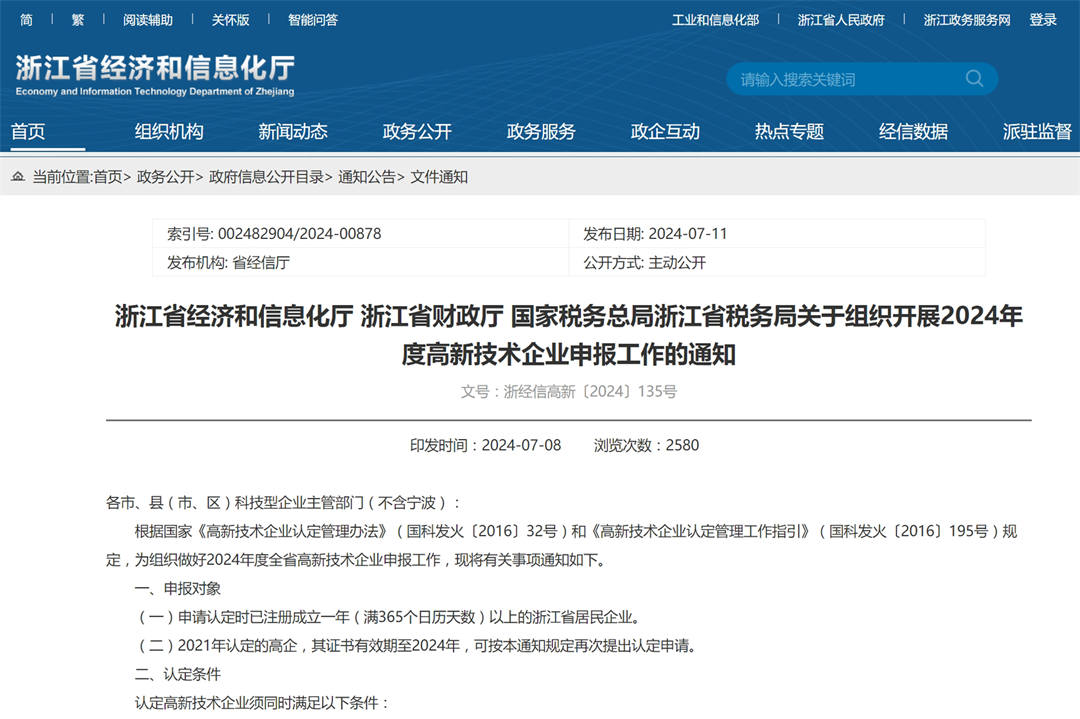
Task: Click the 登录 login button
Action: tap(1043, 20)
